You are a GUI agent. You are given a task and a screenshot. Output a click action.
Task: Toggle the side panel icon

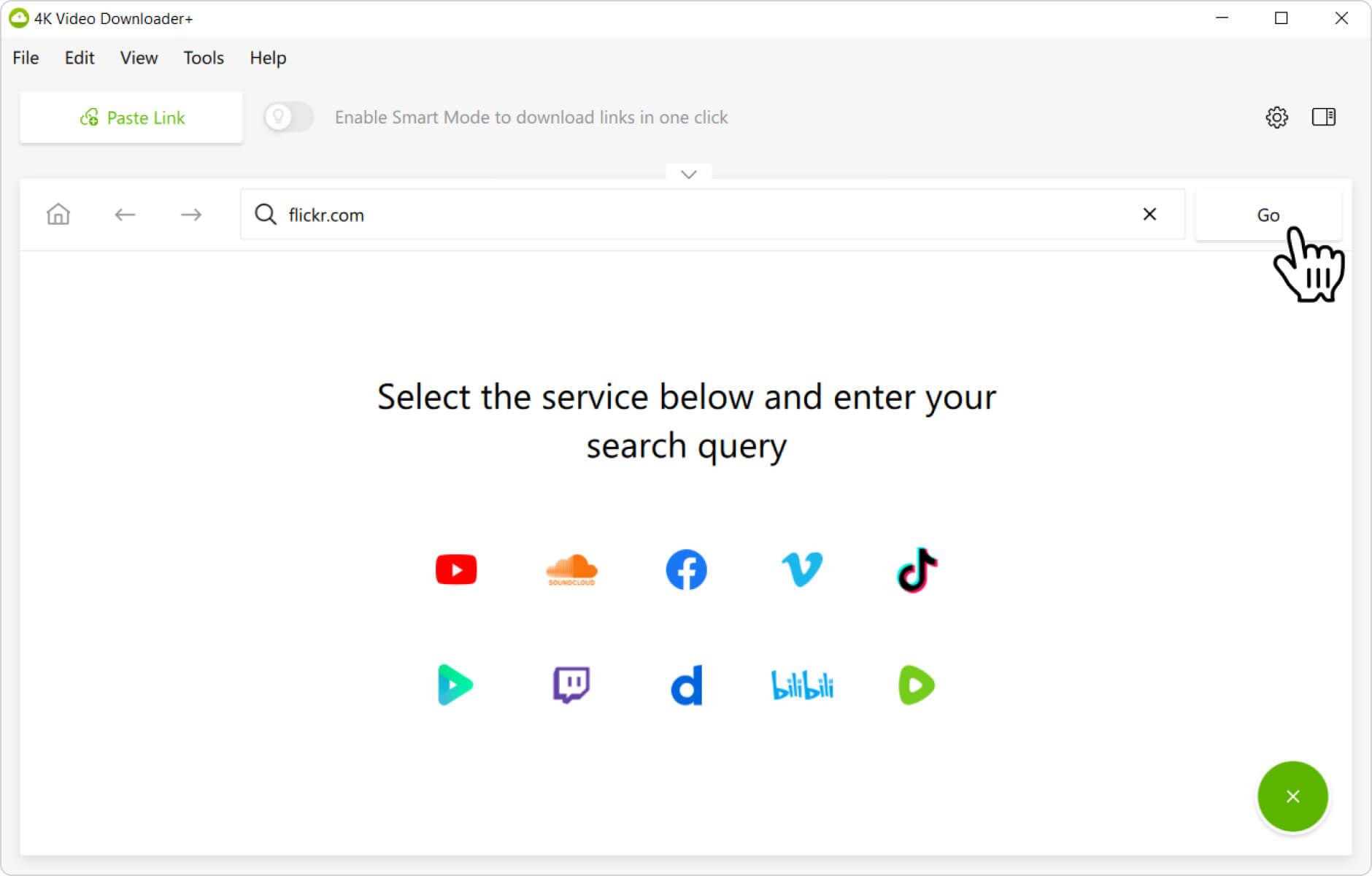click(x=1324, y=117)
